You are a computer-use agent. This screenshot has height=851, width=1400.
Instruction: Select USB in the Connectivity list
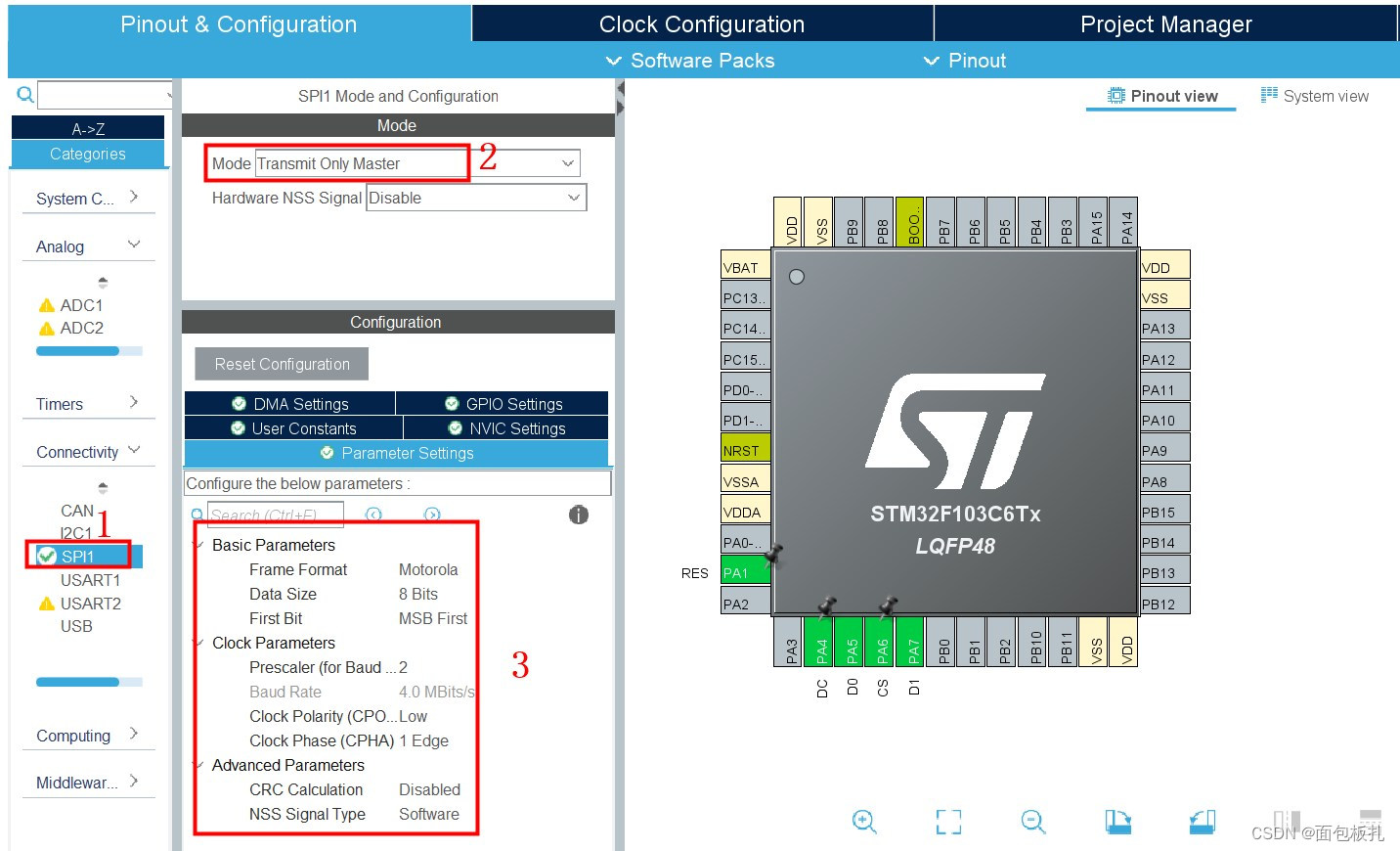click(x=76, y=626)
